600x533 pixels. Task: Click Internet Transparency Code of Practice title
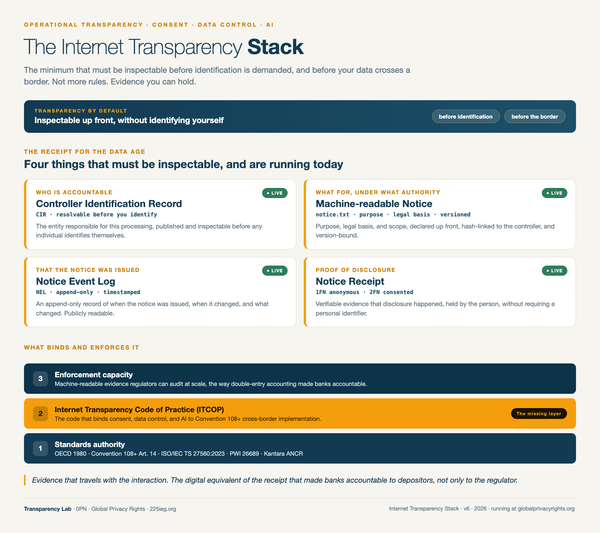[x=139, y=409]
